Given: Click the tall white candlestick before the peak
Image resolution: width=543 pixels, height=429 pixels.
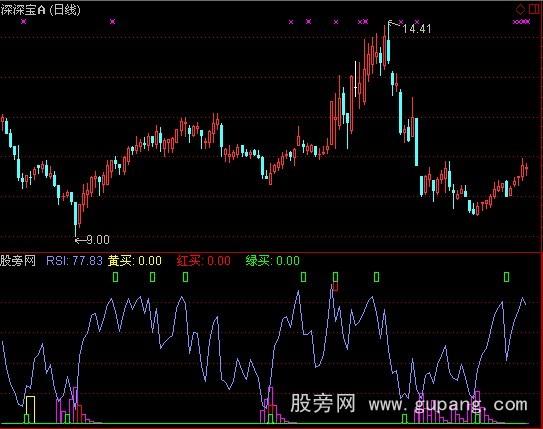Looking at the screenshot, I should (356, 80).
